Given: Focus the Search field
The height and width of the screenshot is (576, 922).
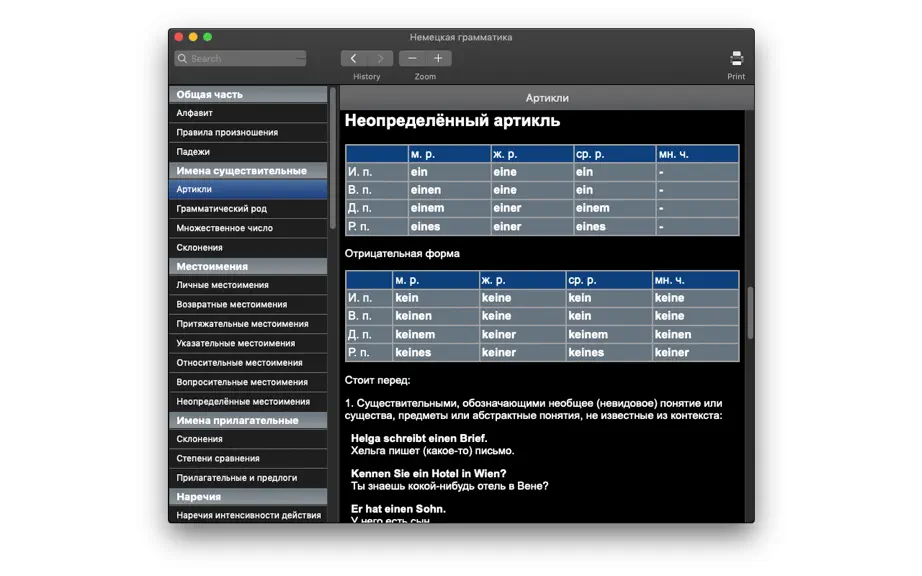Looking at the screenshot, I should [x=240, y=58].
